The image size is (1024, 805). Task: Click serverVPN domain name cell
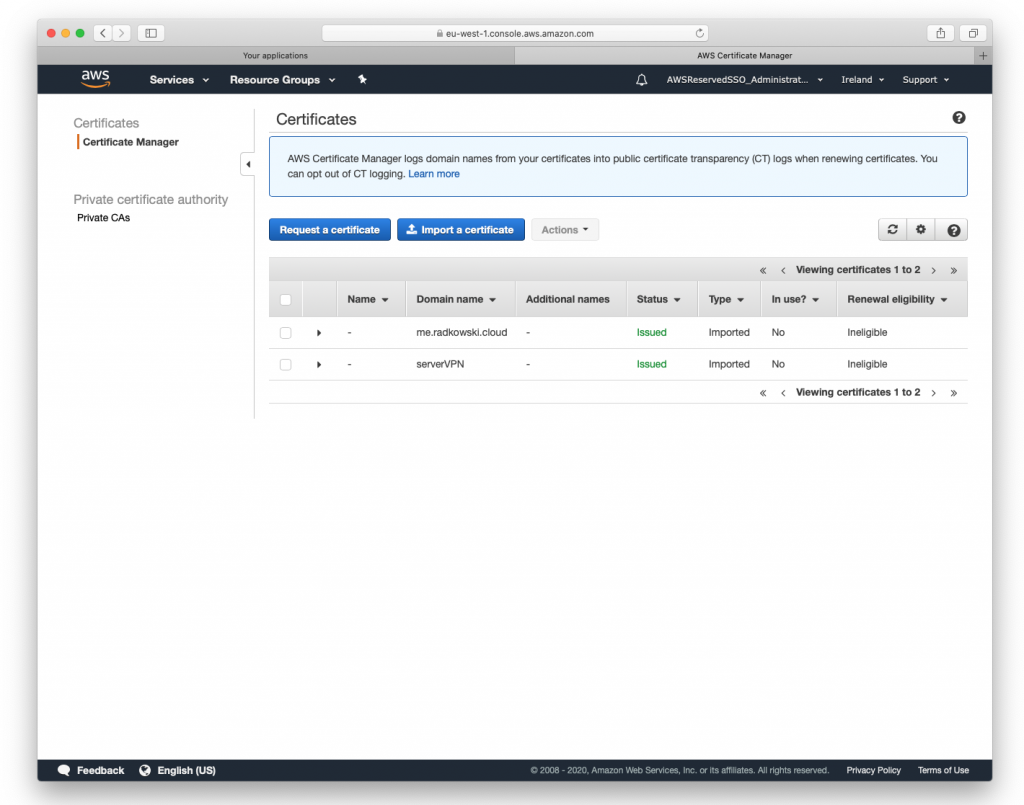[440, 364]
